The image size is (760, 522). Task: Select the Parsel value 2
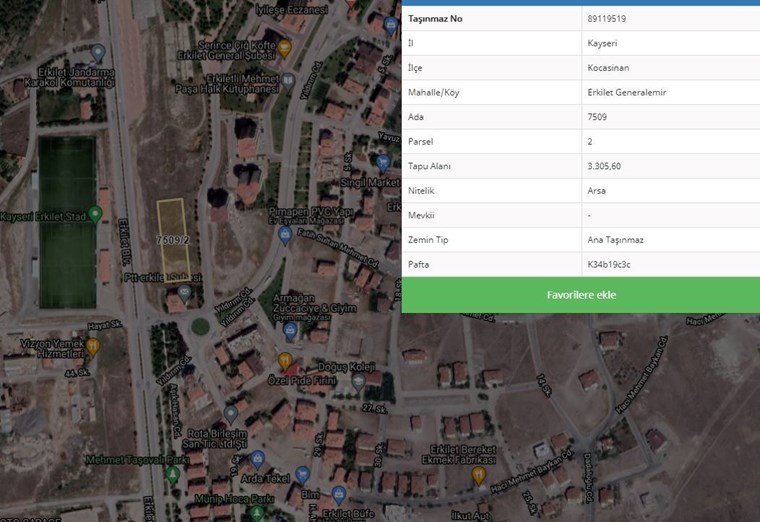[x=590, y=142]
